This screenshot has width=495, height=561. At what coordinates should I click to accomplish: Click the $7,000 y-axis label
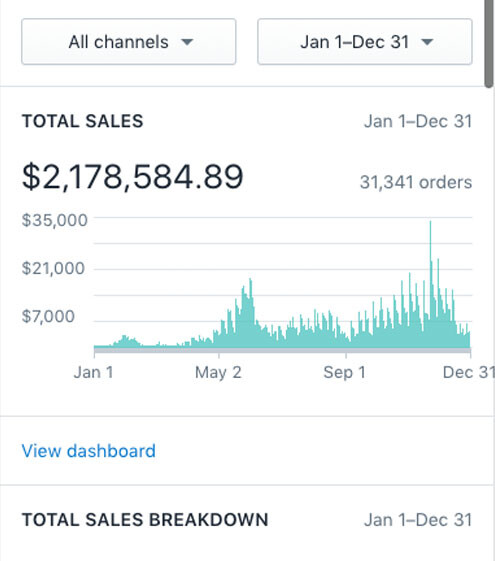tap(48, 316)
